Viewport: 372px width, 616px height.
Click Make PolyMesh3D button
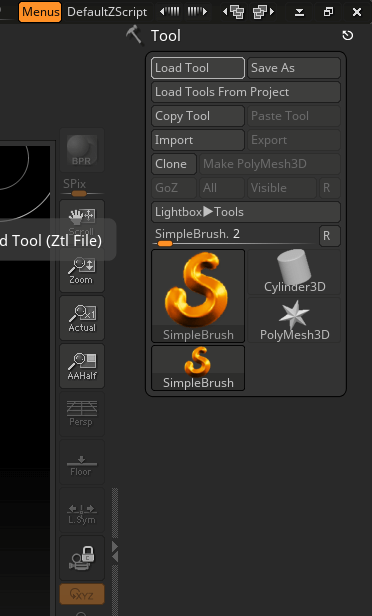tap(270, 164)
